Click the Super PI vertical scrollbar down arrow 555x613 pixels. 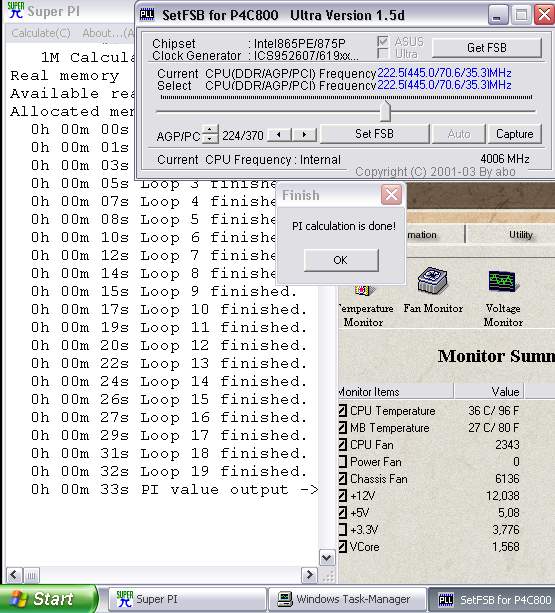(327, 557)
